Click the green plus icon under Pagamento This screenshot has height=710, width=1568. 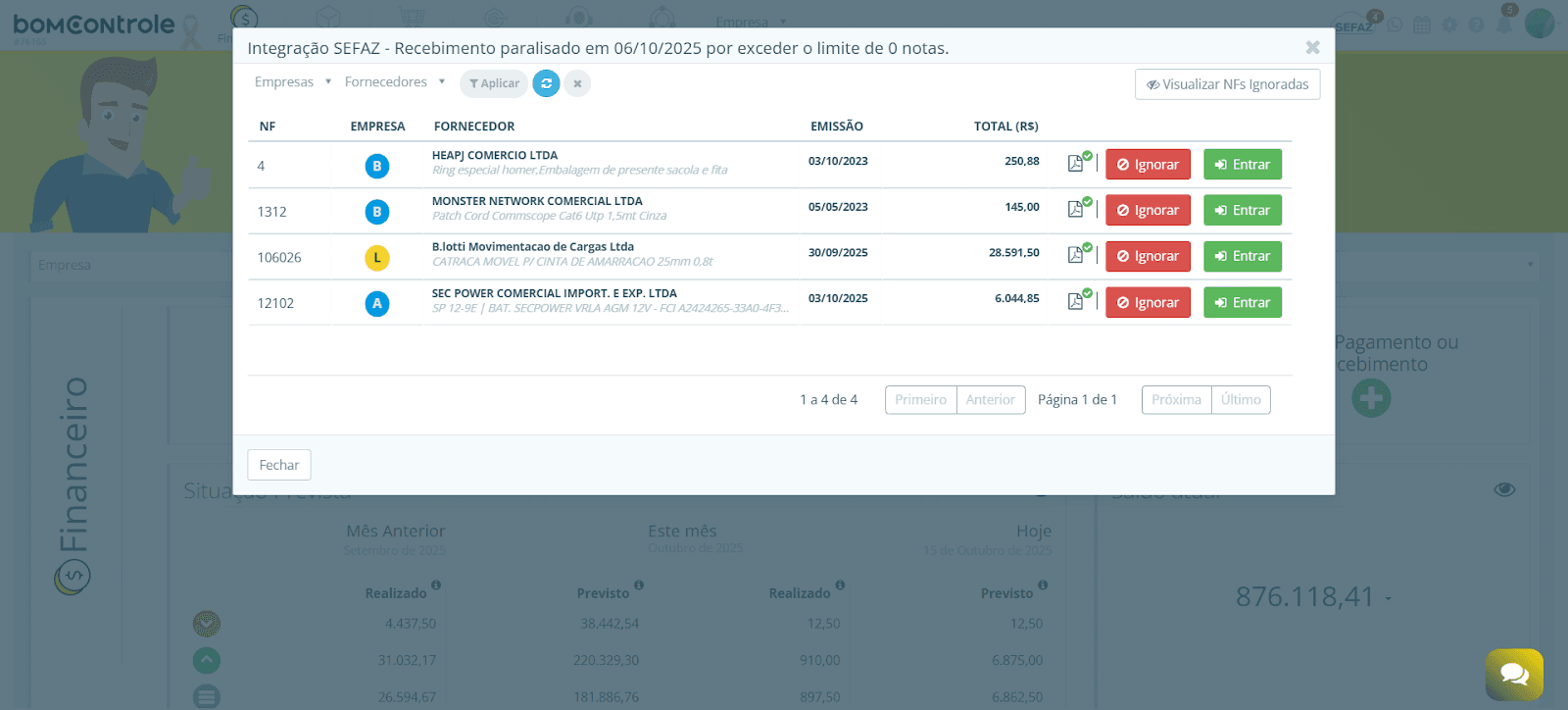[x=1371, y=398]
